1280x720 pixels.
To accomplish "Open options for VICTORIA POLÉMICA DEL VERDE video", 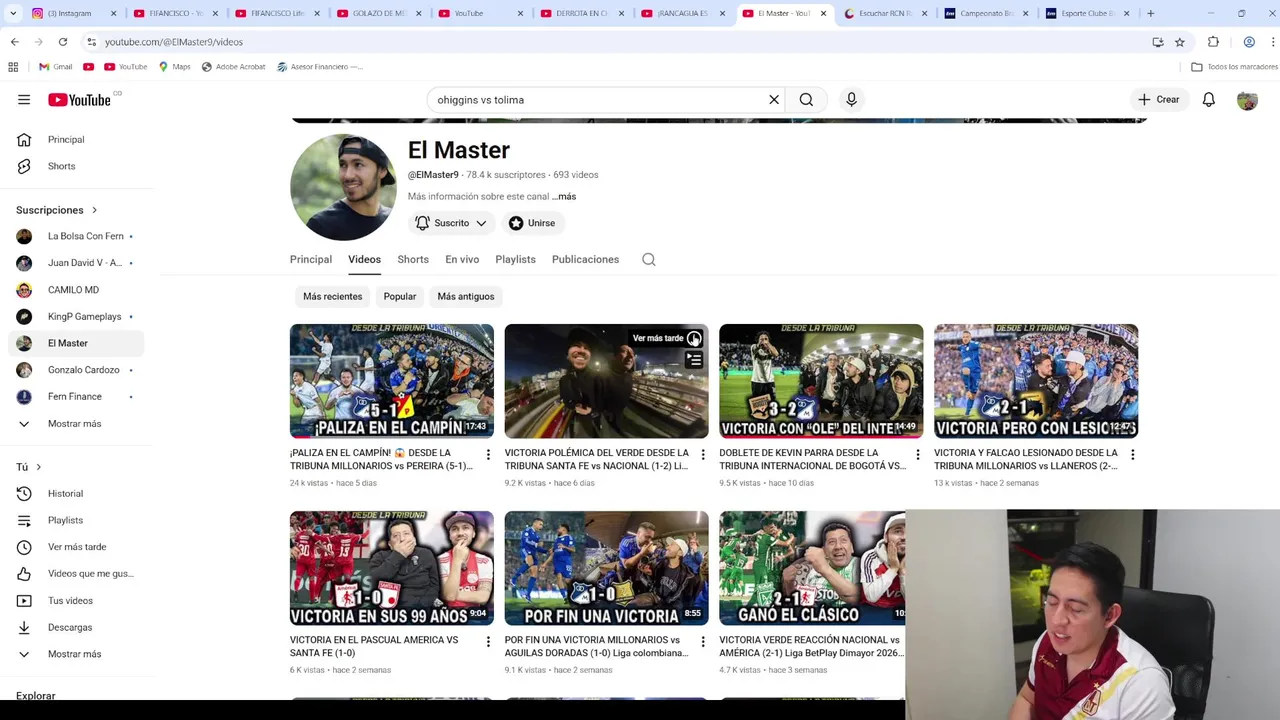I will (703, 455).
